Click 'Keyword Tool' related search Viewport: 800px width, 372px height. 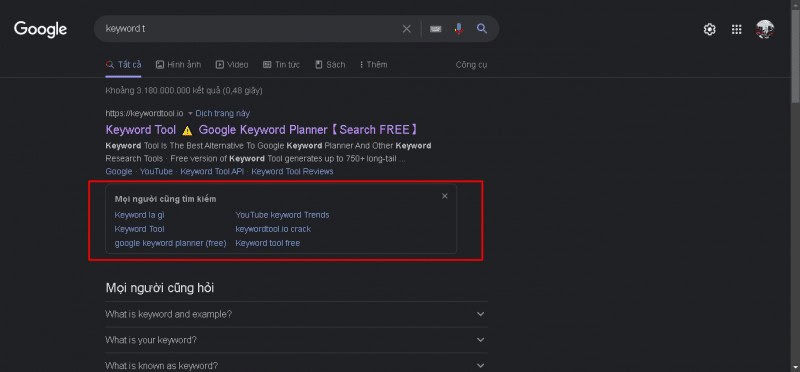pyautogui.click(x=139, y=229)
